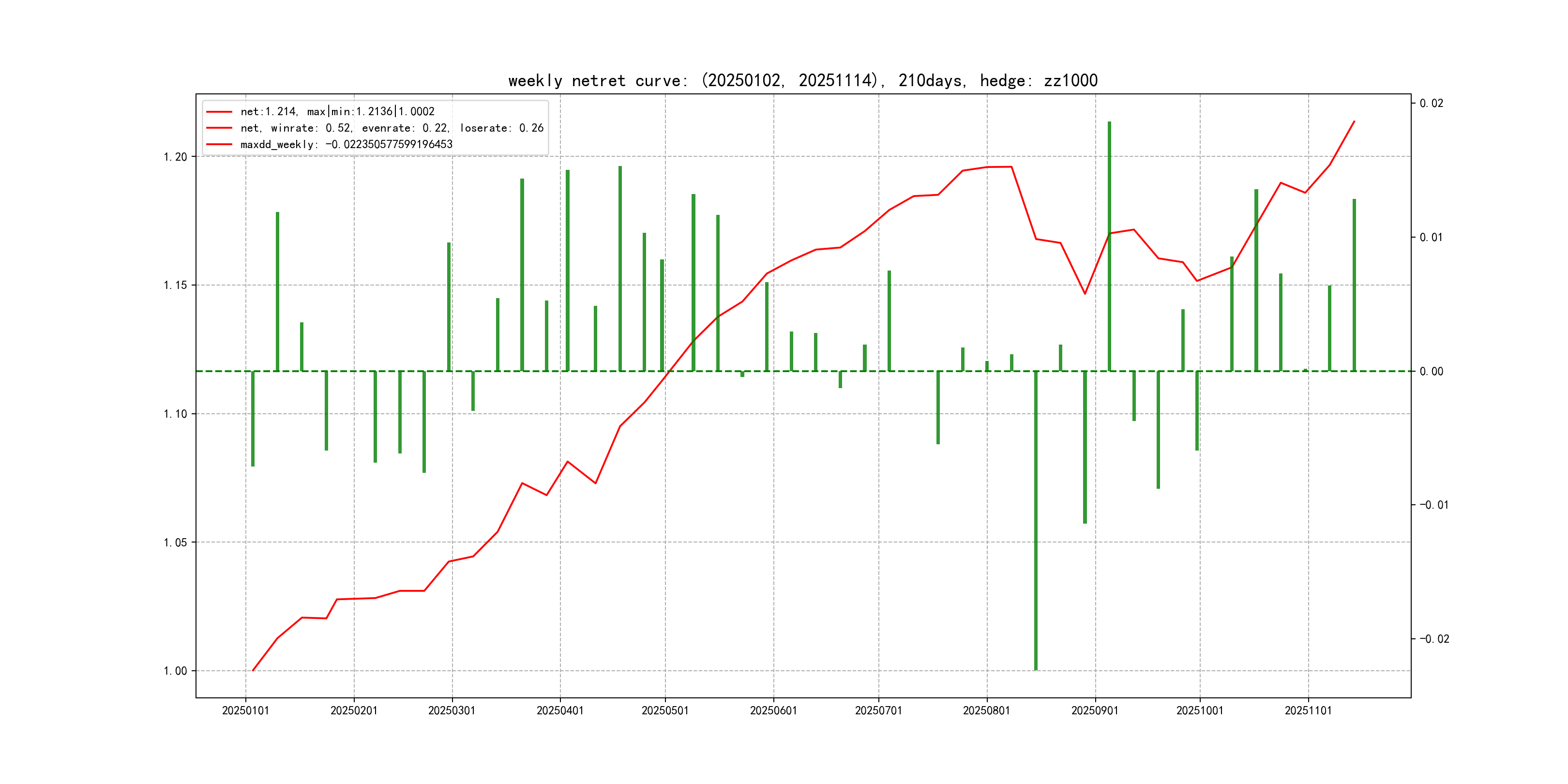Click the 20251101 x-axis tick label
Viewport: 1568px width, 784px height.
click(1308, 710)
